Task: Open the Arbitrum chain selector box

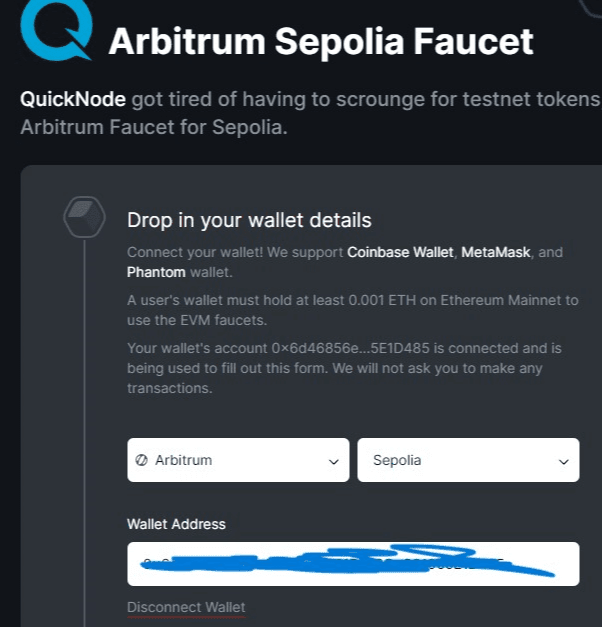Action: pyautogui.click(x=238, y=461)
